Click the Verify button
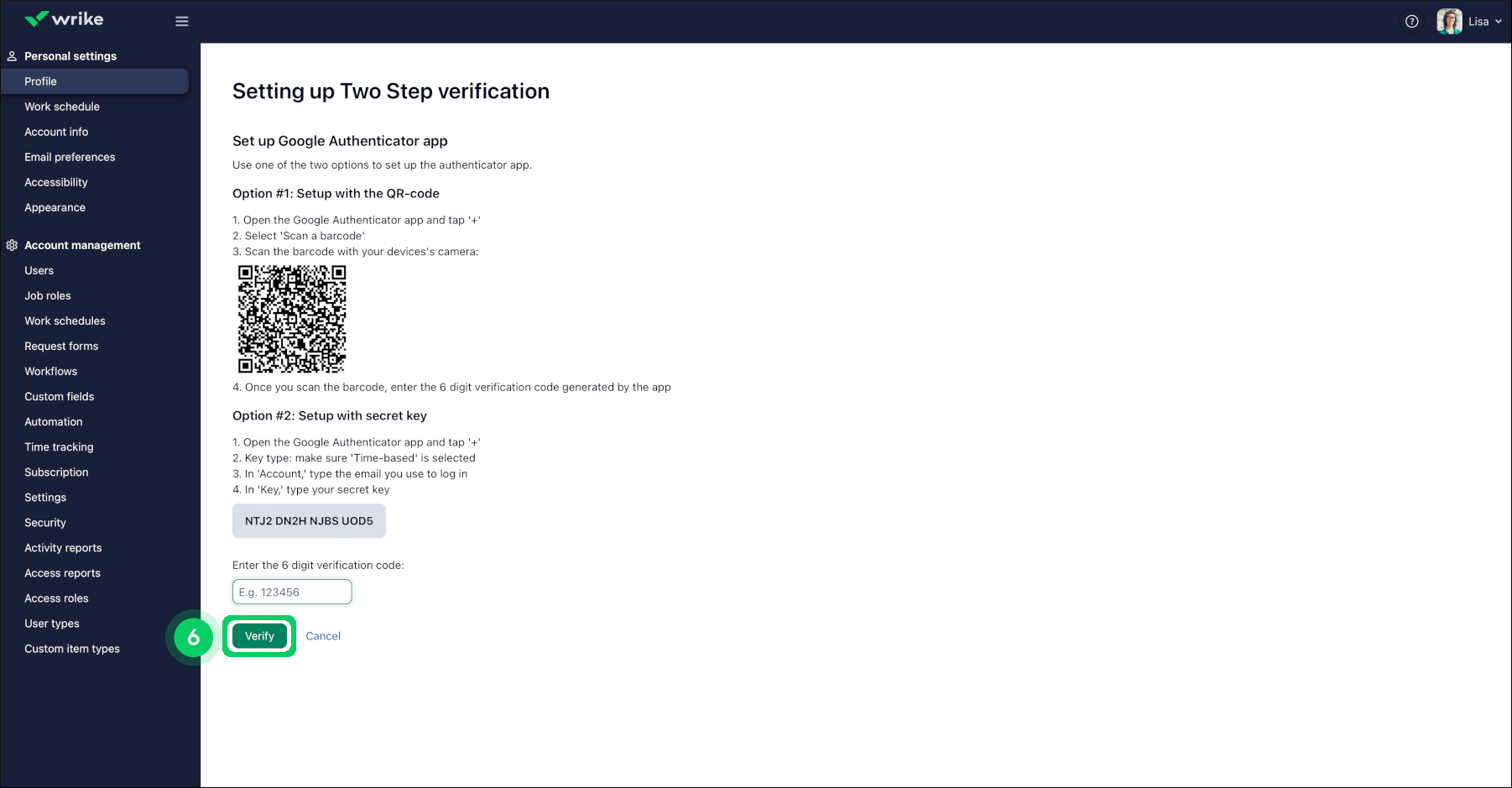 point(259,635)
